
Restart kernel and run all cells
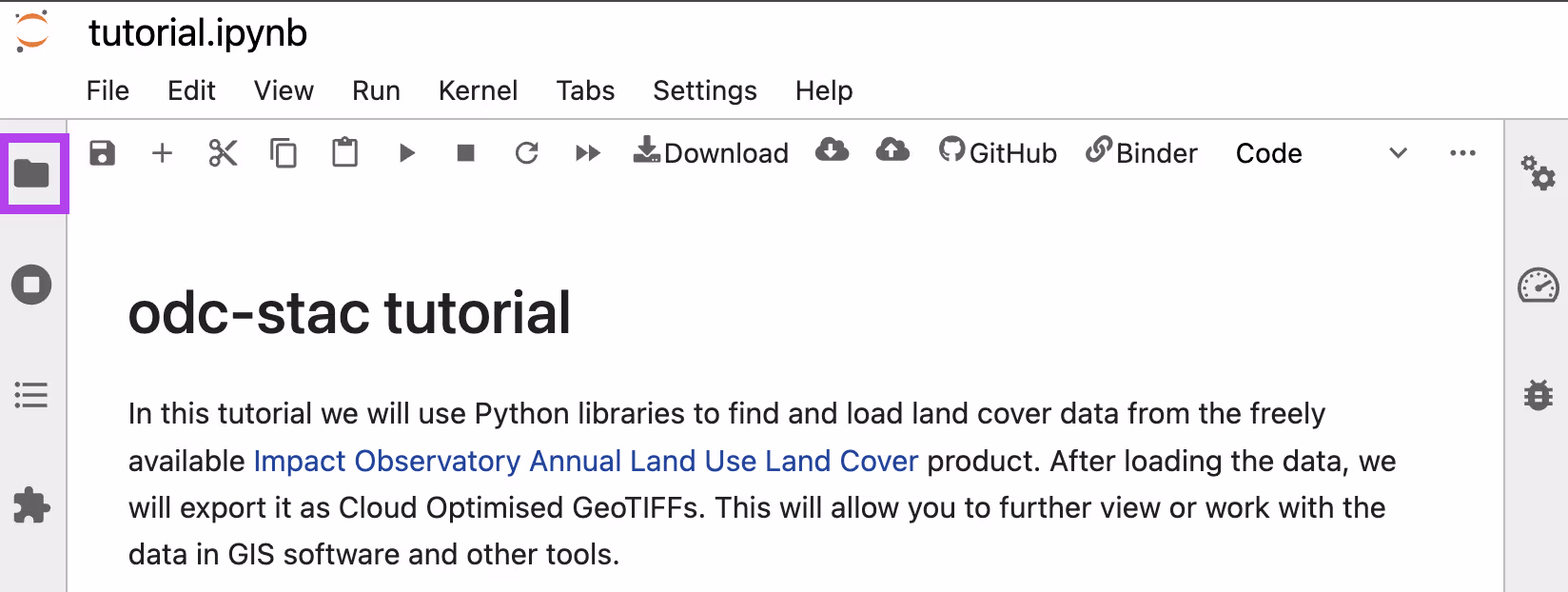click(588, 153)
